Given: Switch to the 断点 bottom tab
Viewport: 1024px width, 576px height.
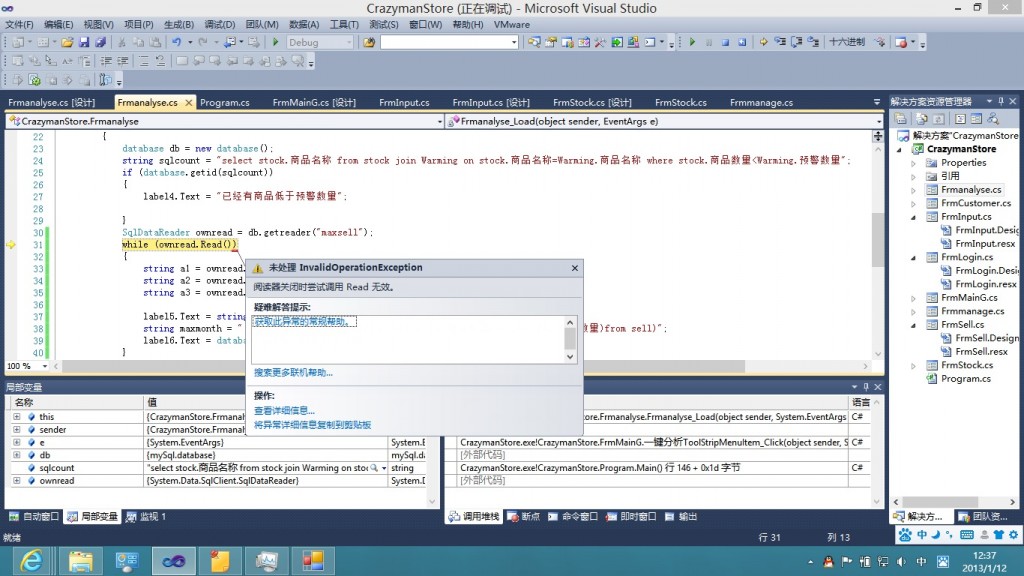Looking at the screenshot, I should click(x=524, y=517).
